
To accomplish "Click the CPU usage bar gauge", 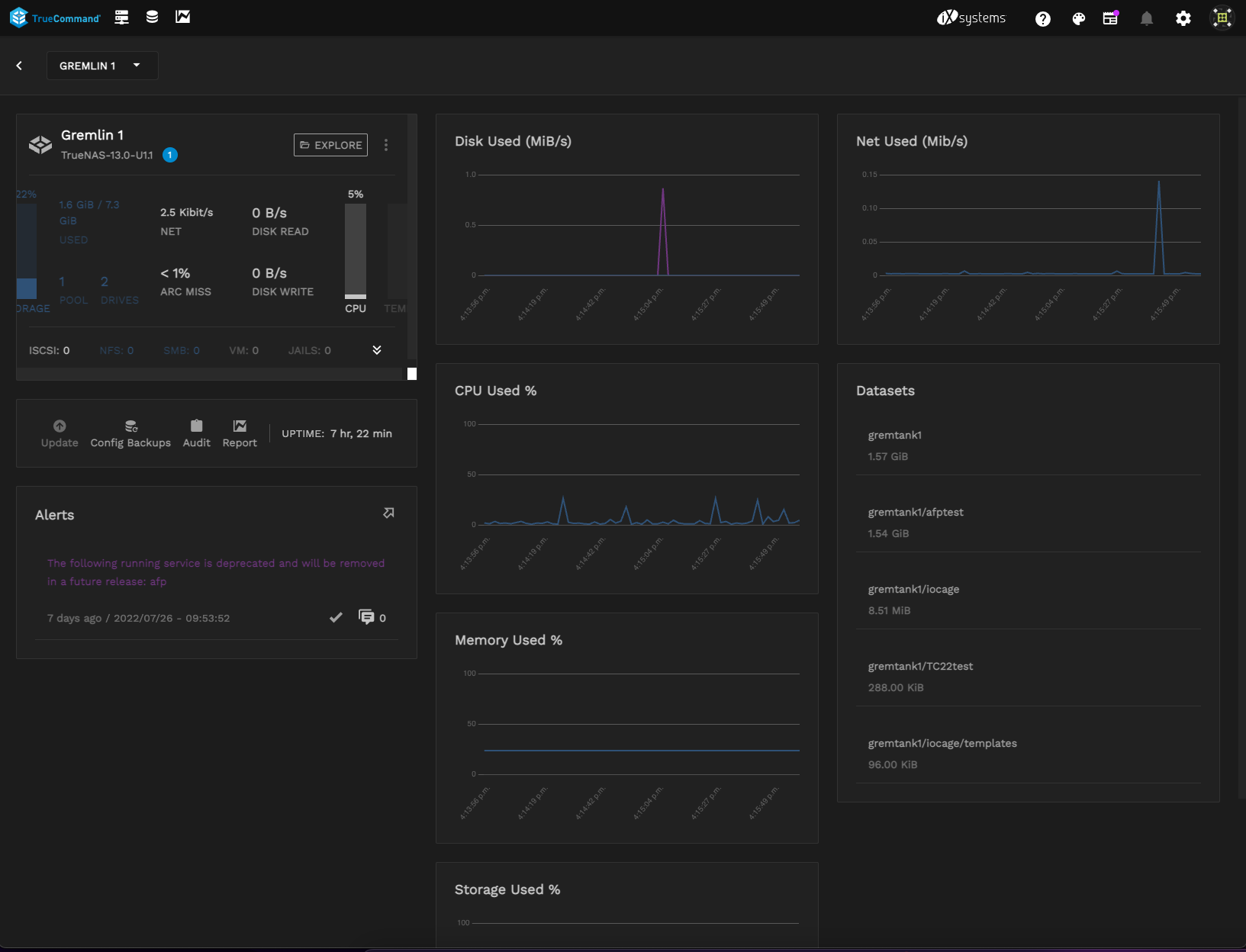I will coord(356,252).
